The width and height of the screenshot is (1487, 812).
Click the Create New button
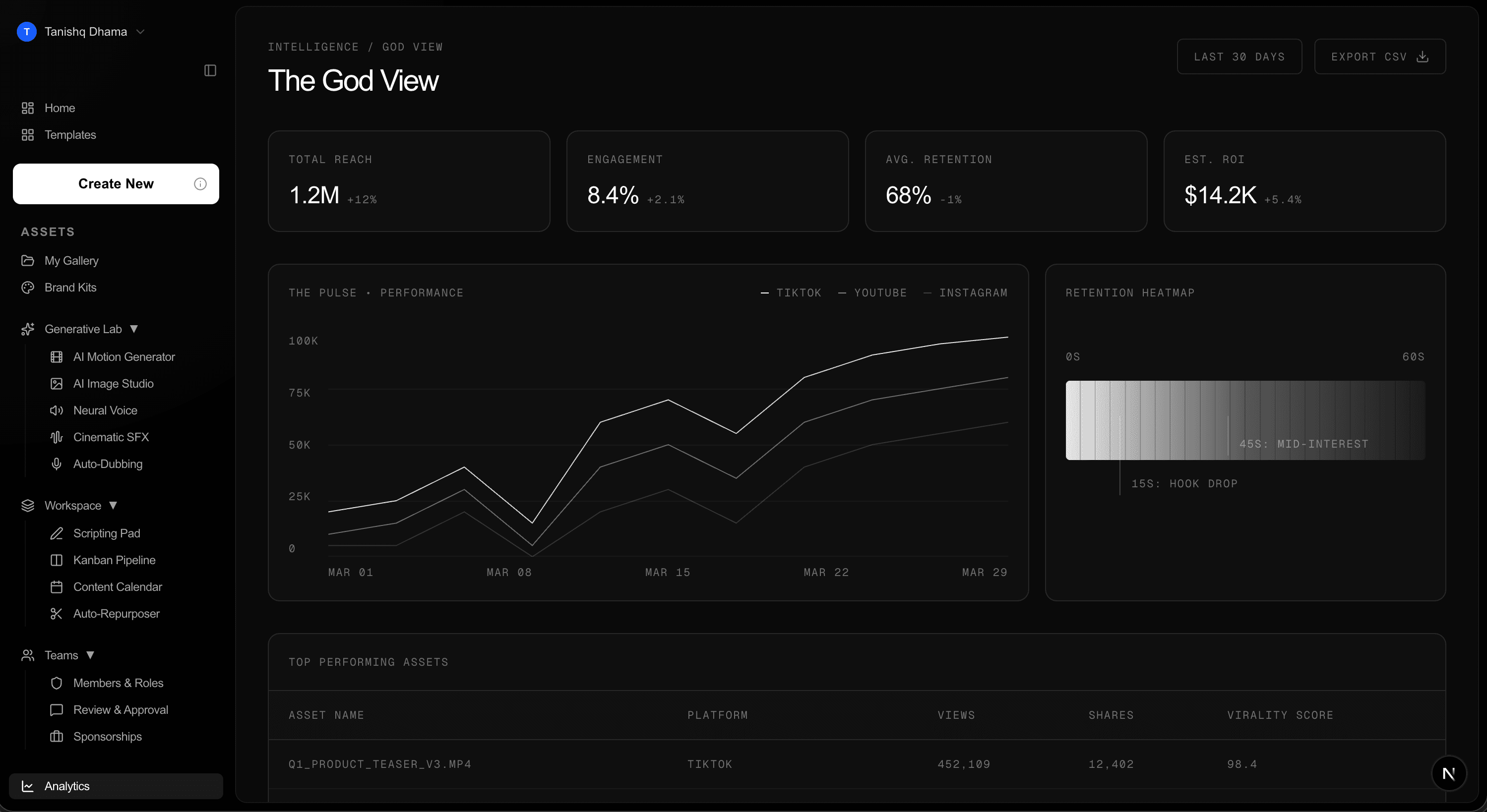click(116, 183)
